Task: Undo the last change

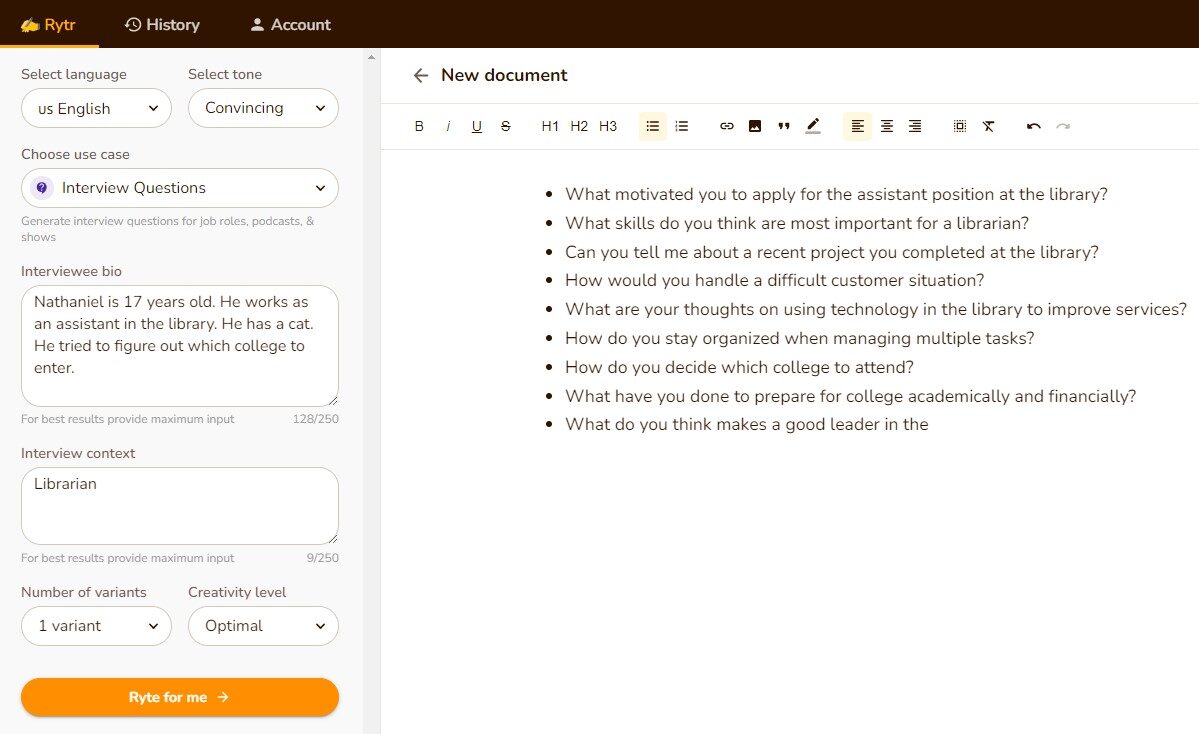Action: click(1033, 126)
